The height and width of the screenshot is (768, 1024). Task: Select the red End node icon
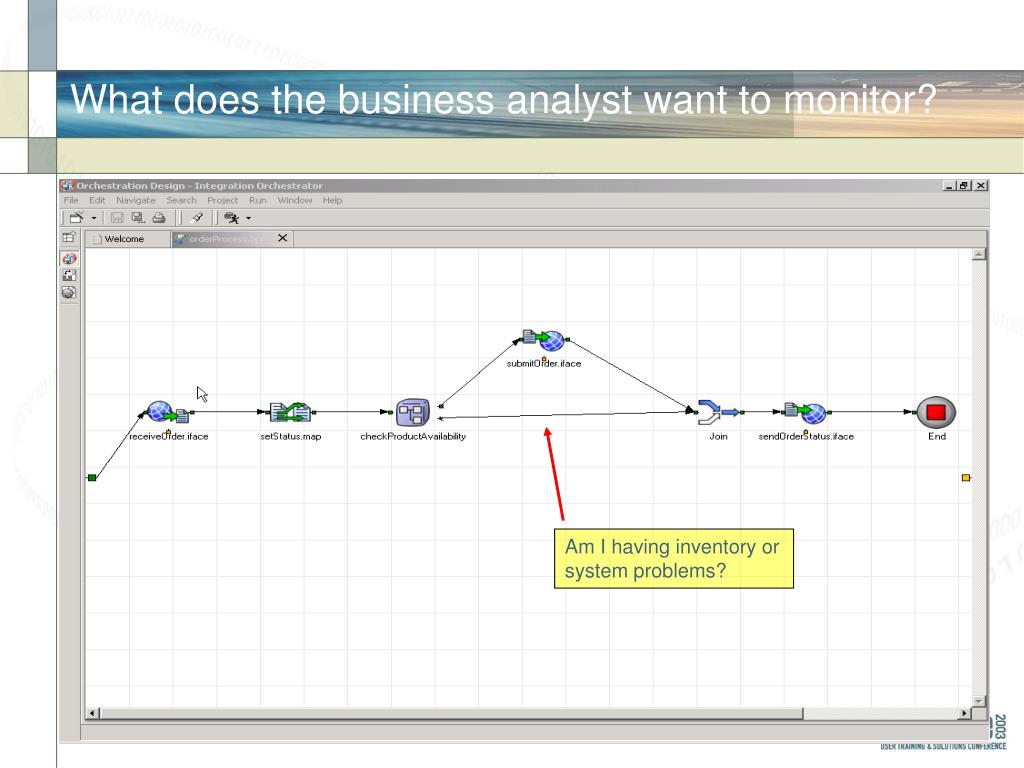[x=936, y=412]
